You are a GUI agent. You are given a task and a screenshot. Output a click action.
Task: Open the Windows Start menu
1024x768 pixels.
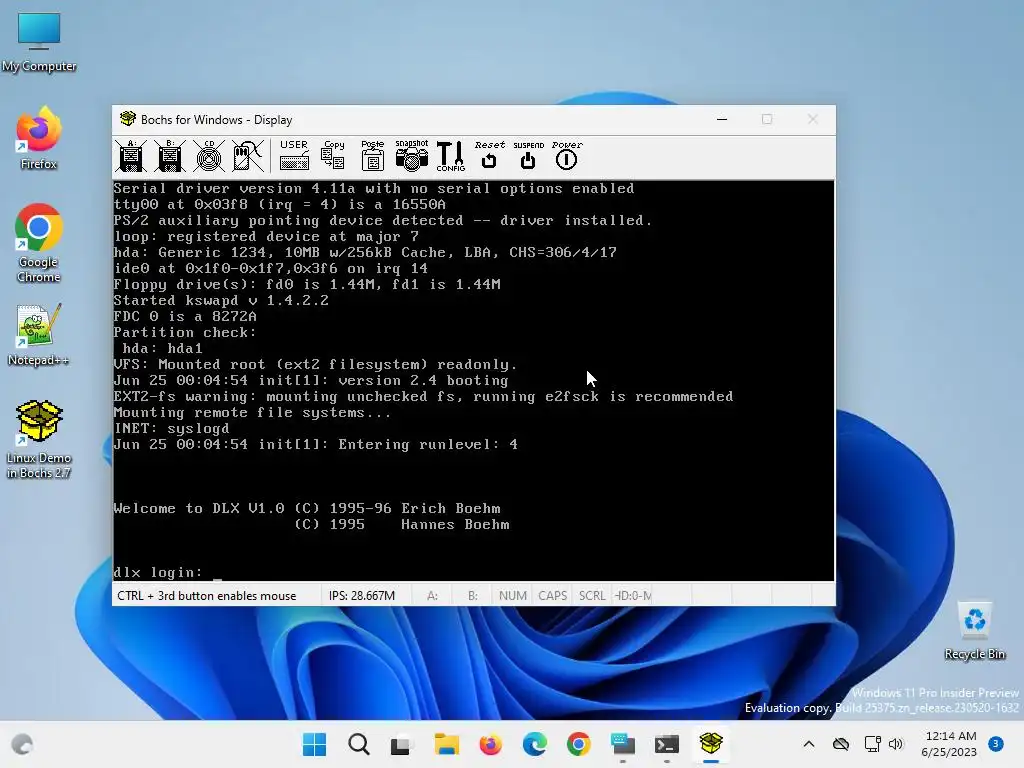coord(314,744)
